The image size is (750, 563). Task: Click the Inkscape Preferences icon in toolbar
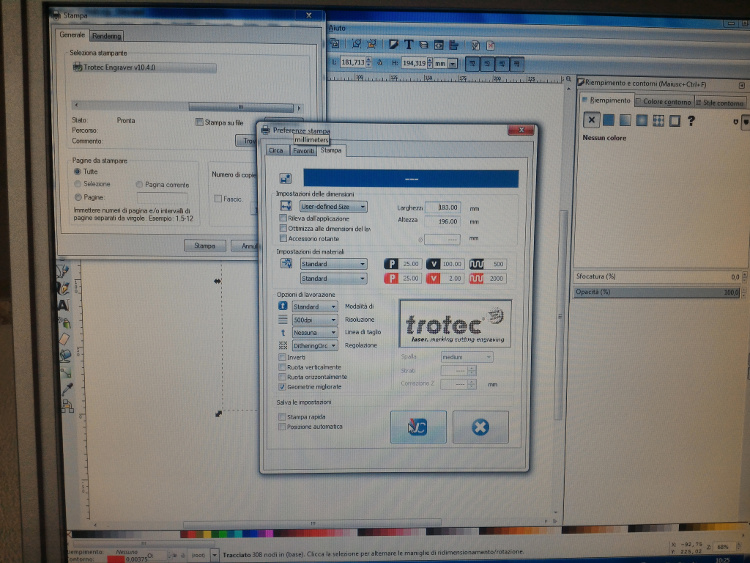click(475, 45)
